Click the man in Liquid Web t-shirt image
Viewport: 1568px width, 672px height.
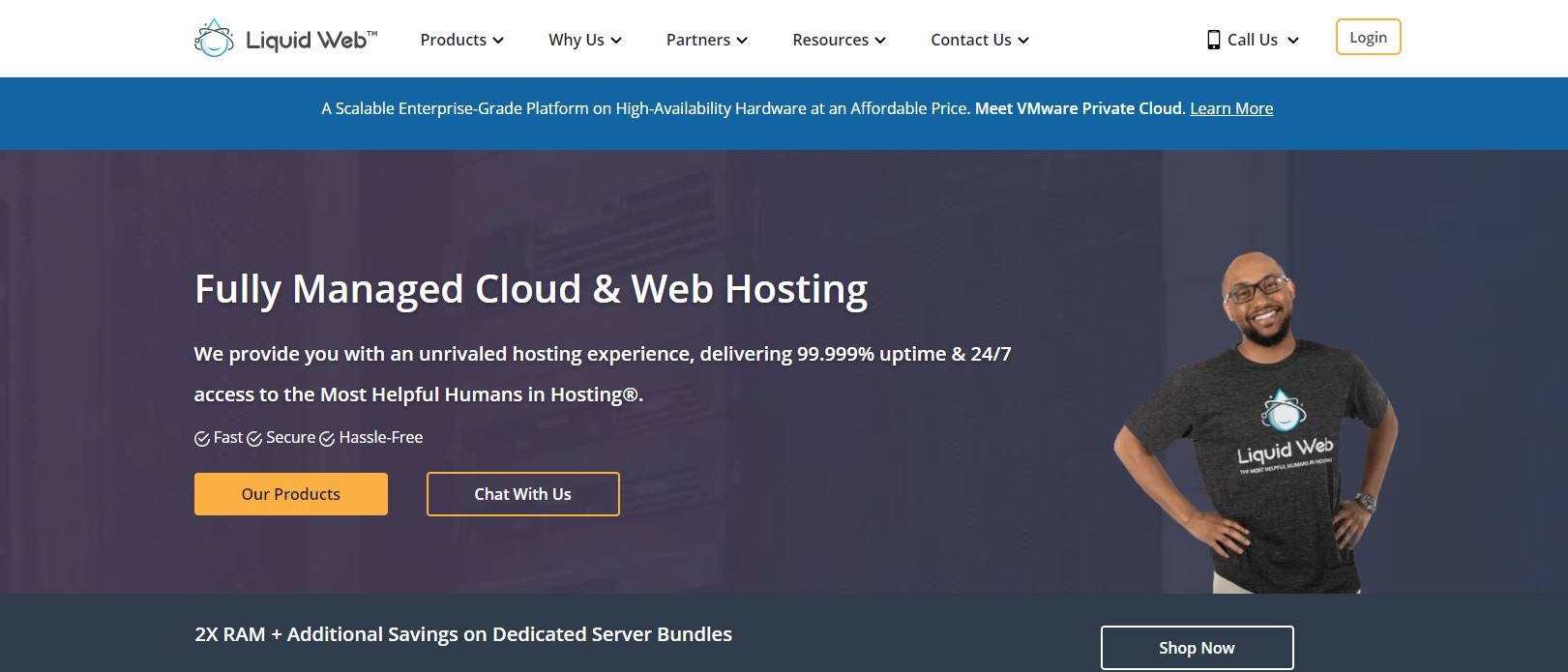tap(1257, 423)
